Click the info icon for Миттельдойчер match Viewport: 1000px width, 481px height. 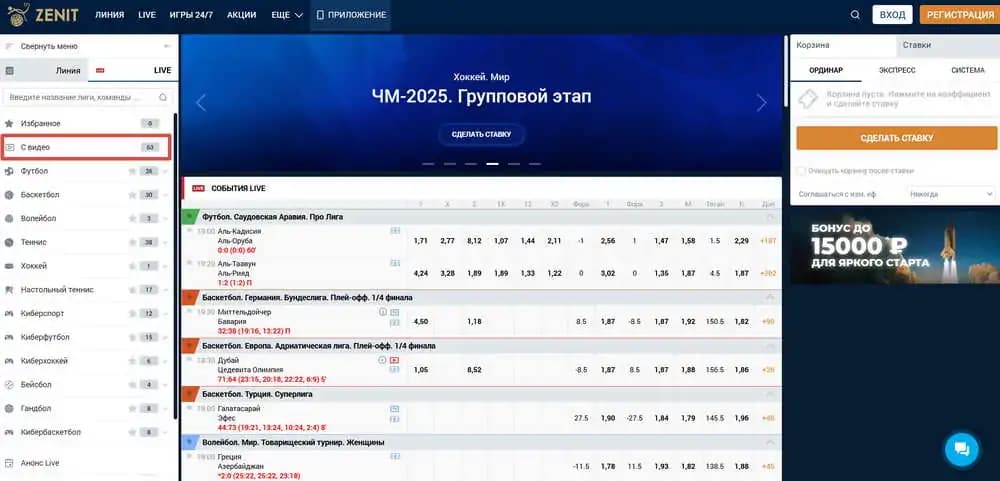click(x=383, y=312)
